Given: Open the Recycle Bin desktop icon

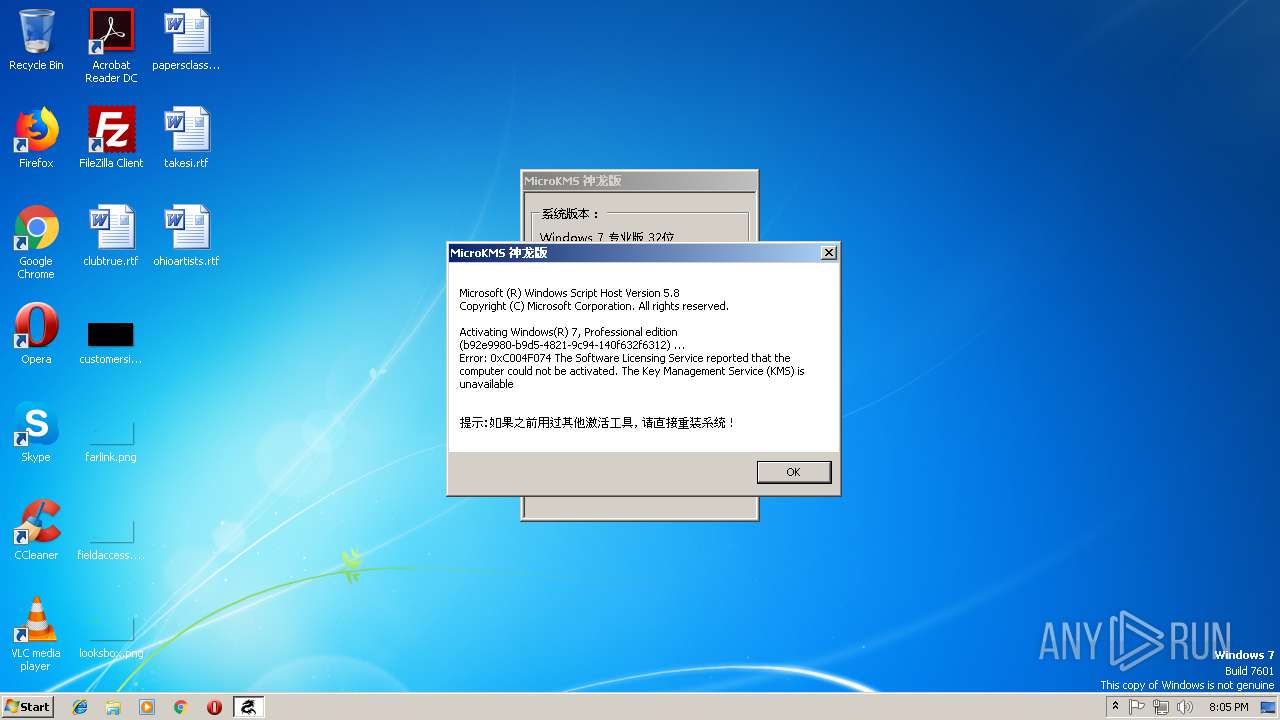Looking at the screenshot, I should click(36, 40).
